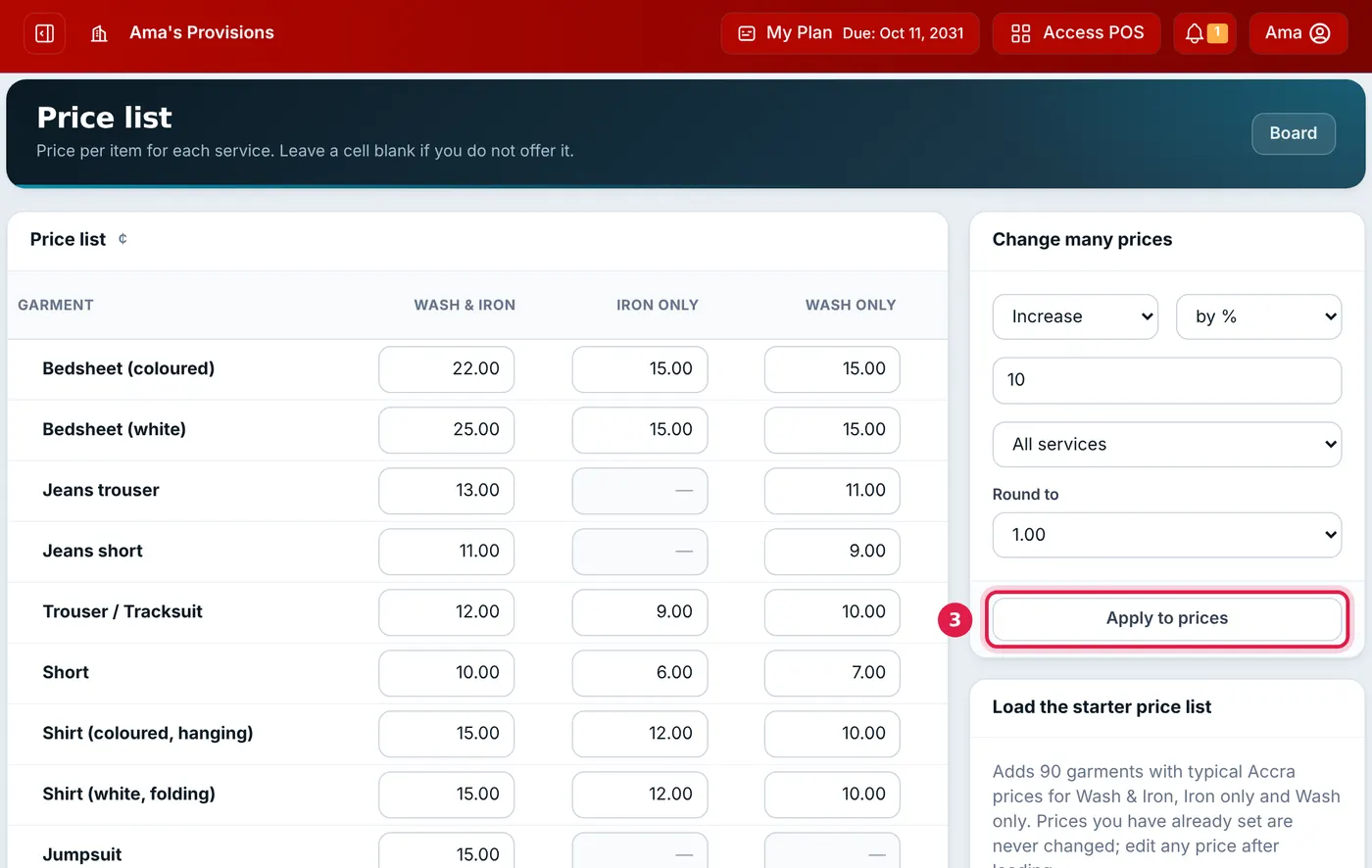Image resolution: width=1372 pixels, height=868 pixels.
Task: Open the Round to 1.00 dropdown
Action: click(1166, 534)
